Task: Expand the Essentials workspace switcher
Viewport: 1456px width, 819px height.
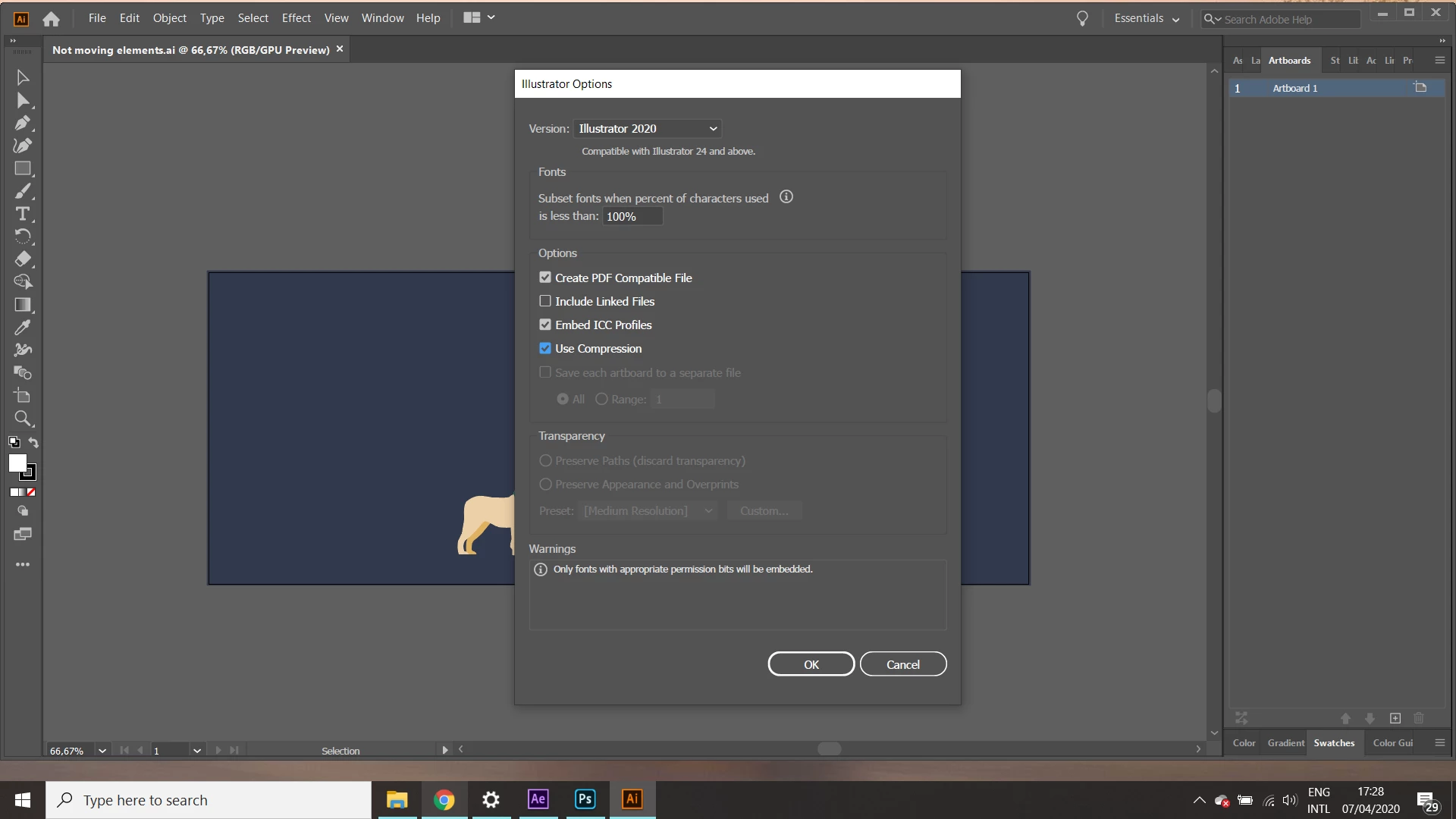Action: pos(1146,19)
